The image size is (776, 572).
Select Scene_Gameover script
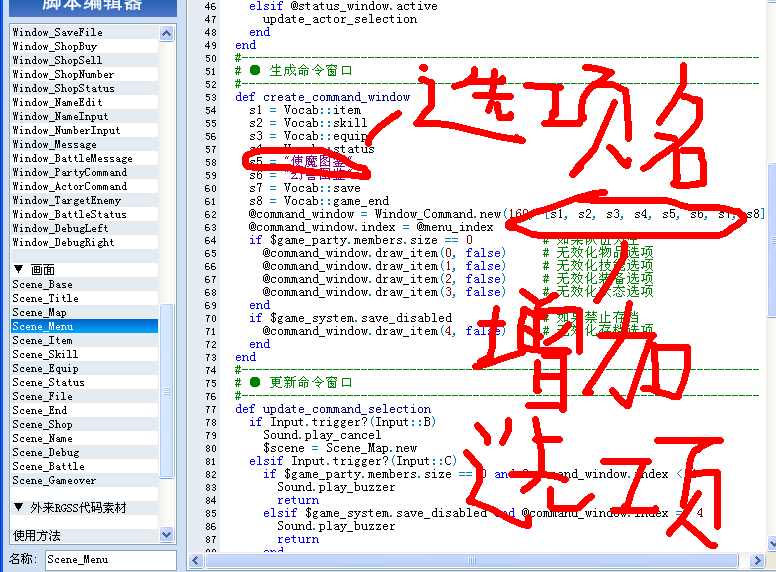84,480
